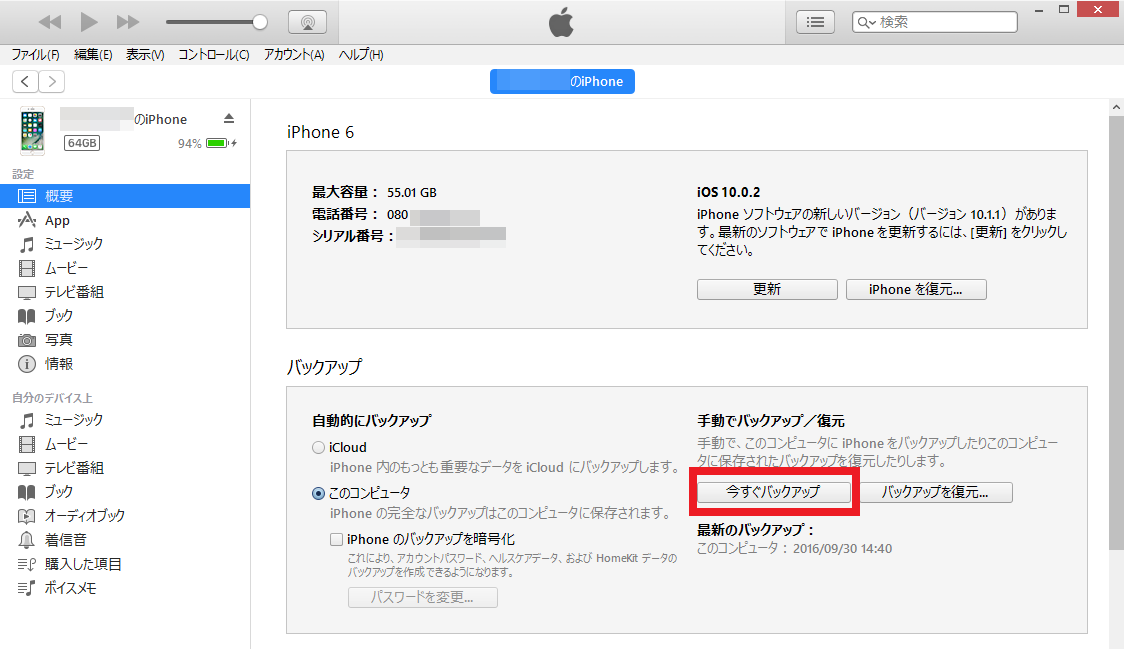Viewport: 1124px width, 649px height.
Task: Enable the iPhone のバックアップを暗号化 checkbox
Action: coord(336,539)
